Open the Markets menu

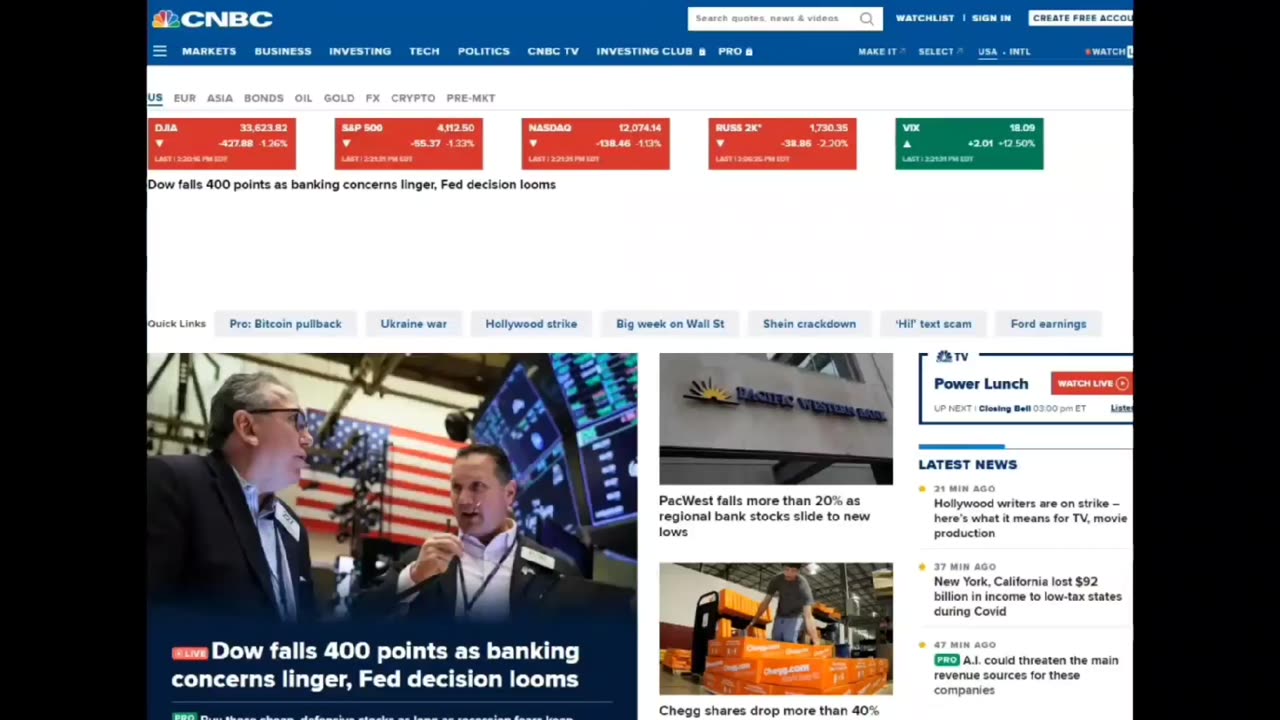209,51
